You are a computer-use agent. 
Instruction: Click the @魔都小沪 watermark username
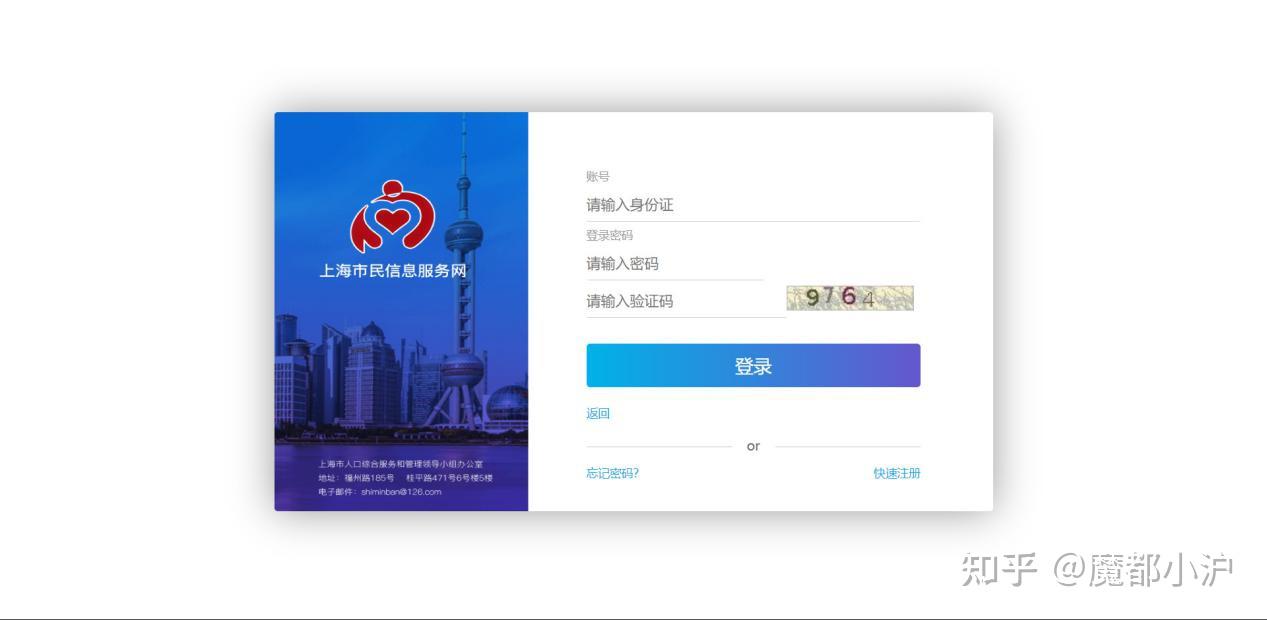click(1143, 569)
